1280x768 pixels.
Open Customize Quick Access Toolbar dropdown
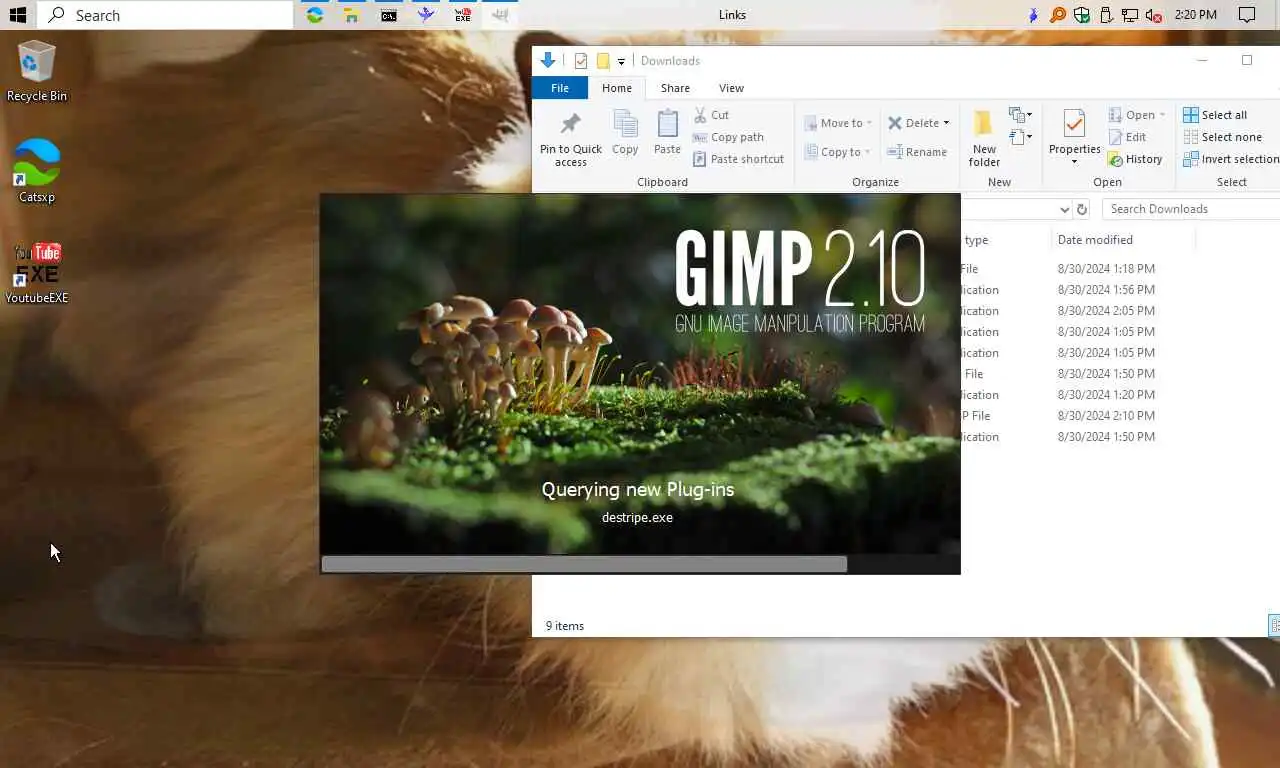(x=621, y=61)
